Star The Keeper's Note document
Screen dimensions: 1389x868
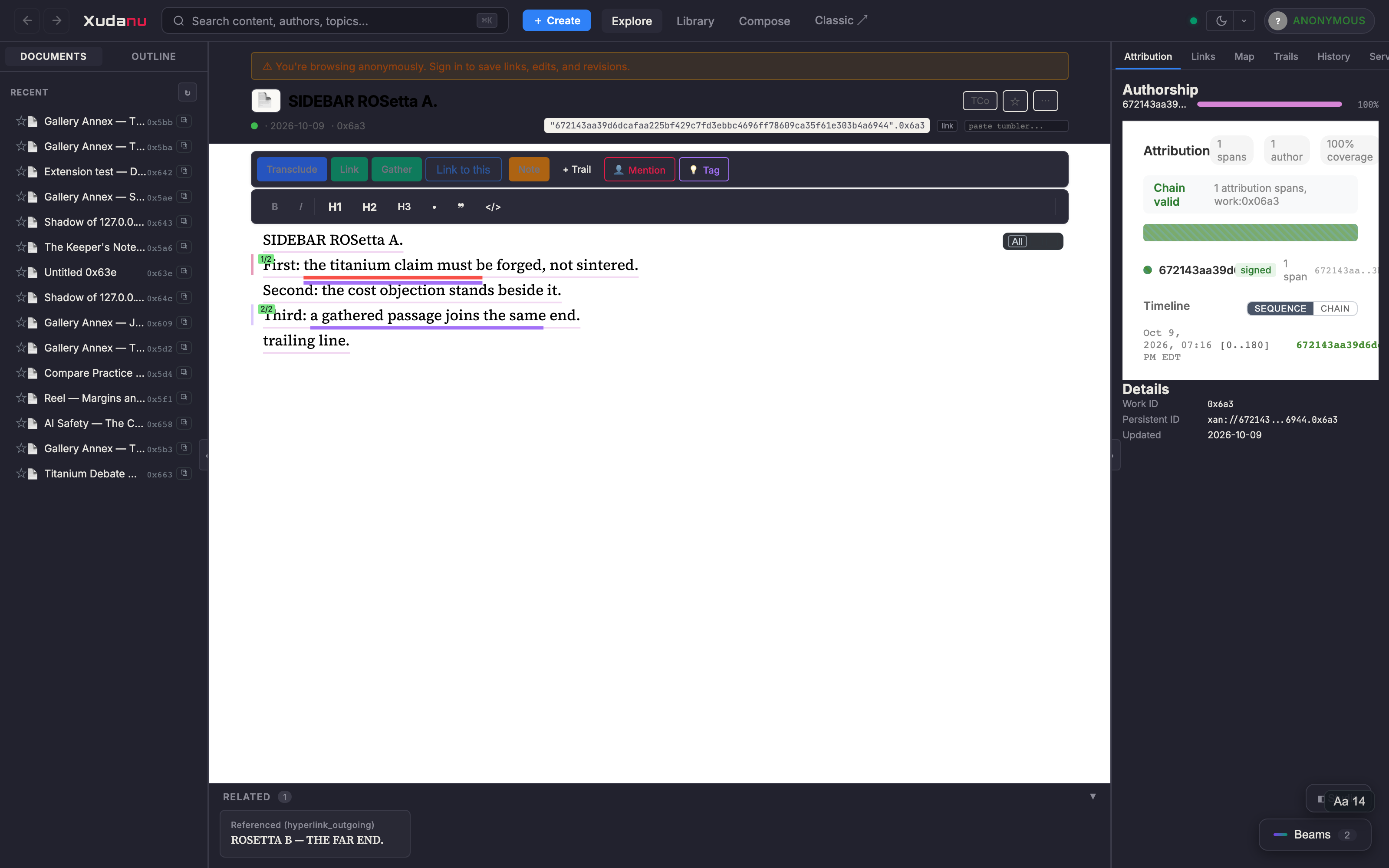21,247
